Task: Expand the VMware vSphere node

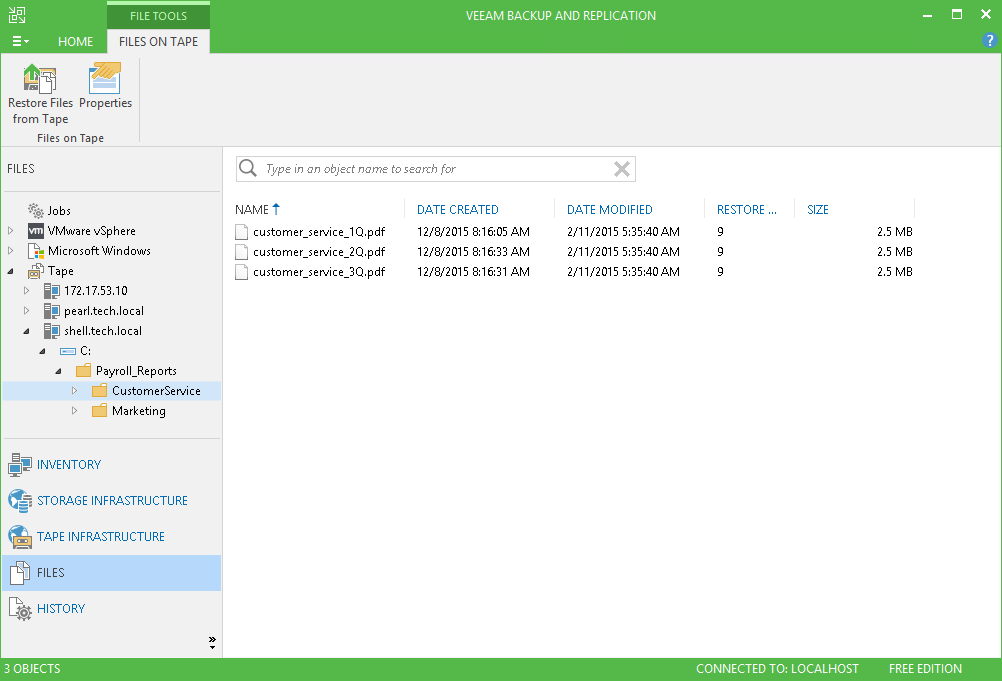Action: pyautogui.click(x=10, y=230)
